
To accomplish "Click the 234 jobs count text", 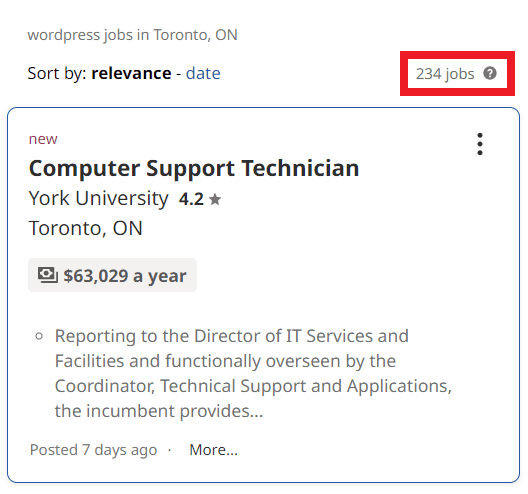I will point(445,74).
